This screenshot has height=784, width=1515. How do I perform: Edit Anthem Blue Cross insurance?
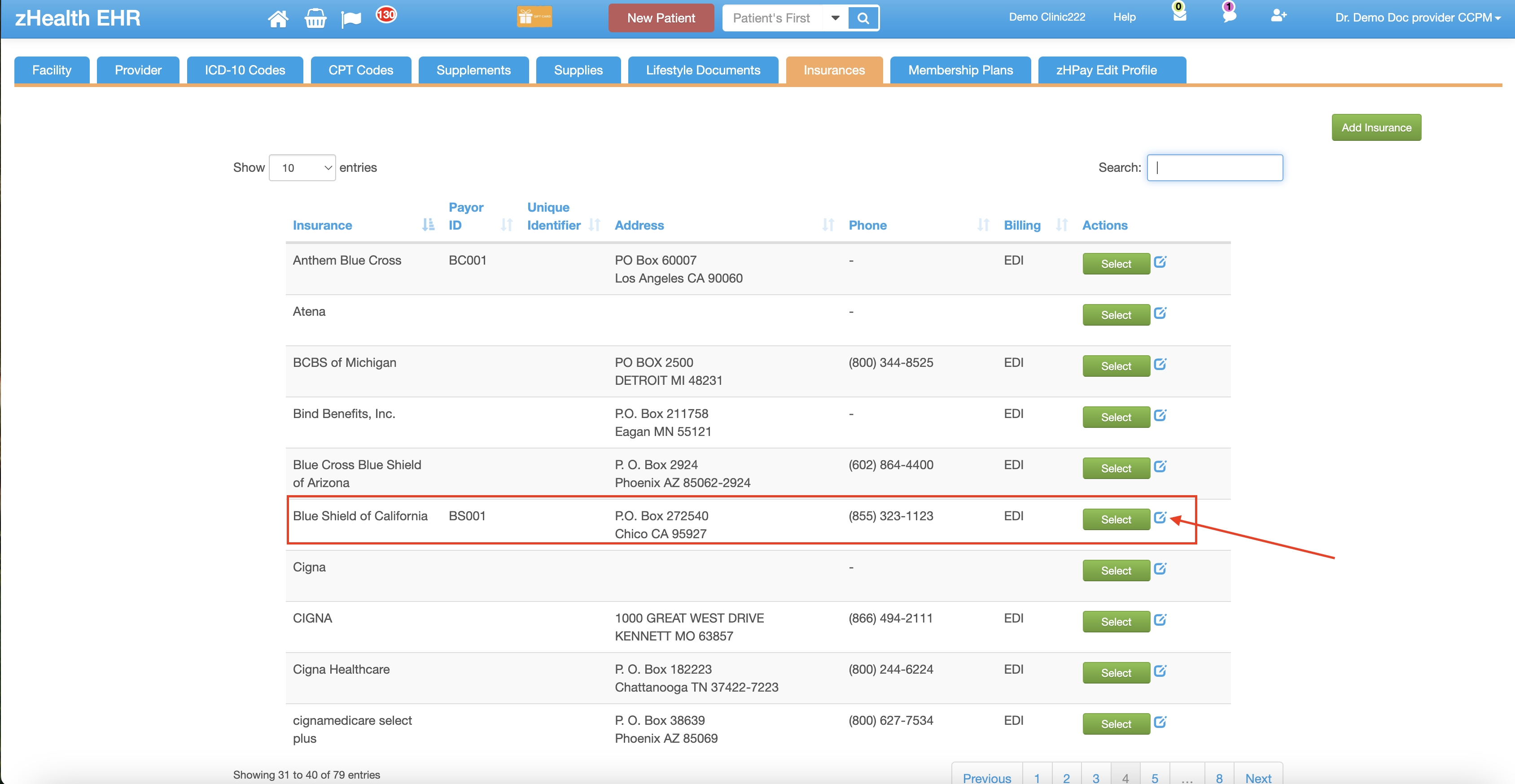tap(1160, 262)
